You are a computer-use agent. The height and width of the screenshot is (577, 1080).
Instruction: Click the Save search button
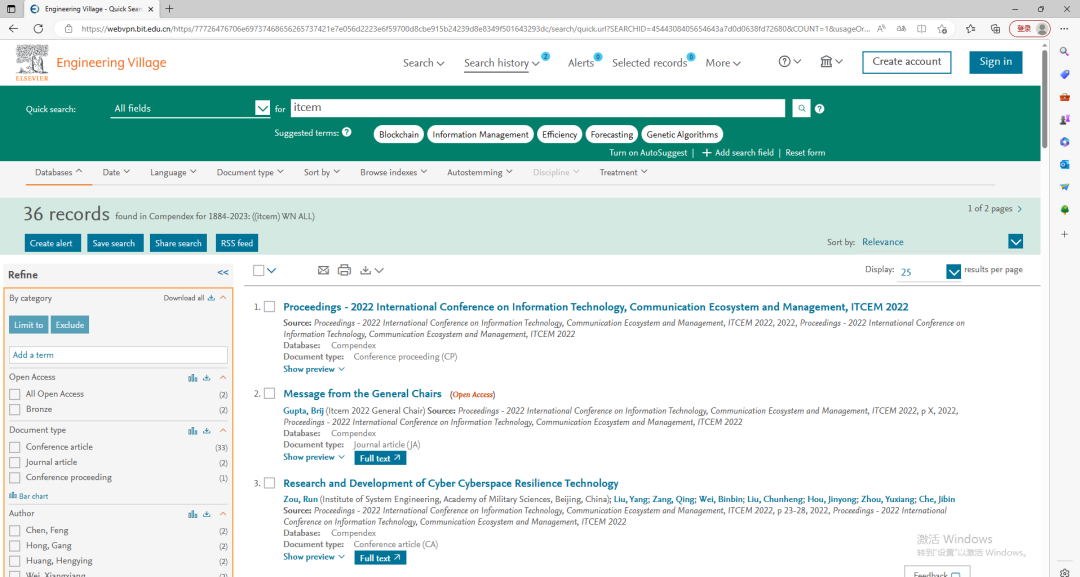pyautogui.click(x=114, y=243)
